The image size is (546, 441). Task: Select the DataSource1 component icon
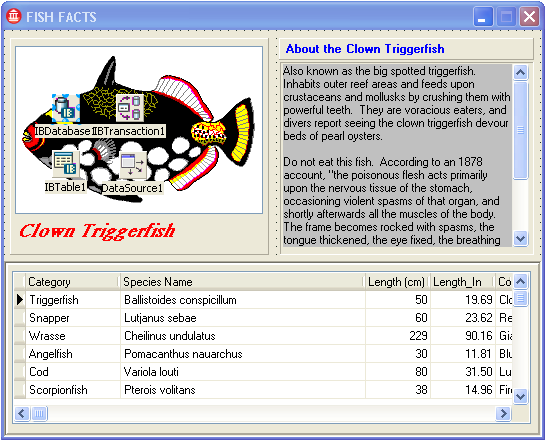(x=133, y=166)
